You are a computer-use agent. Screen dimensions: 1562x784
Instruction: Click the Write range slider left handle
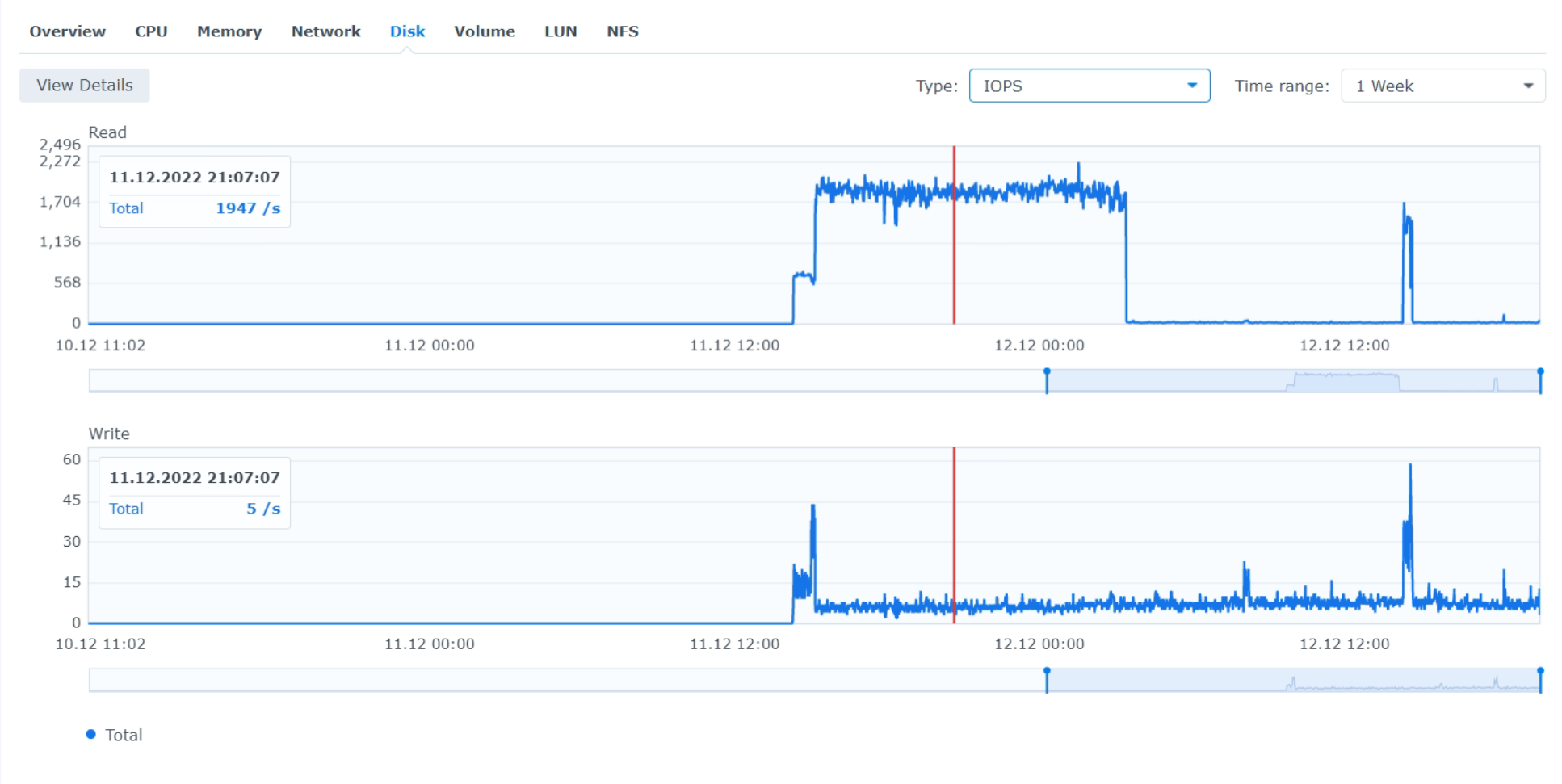pos(1047,681)
